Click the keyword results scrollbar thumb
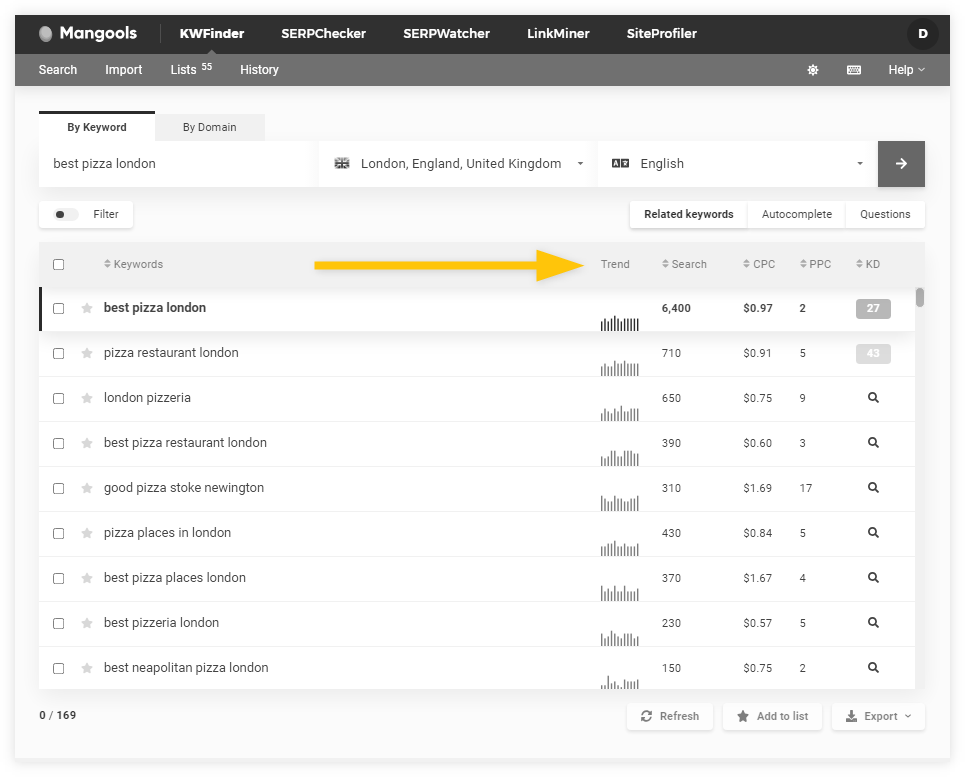The width and height of the screenshot is (965, 777). (x=919, y=297)
